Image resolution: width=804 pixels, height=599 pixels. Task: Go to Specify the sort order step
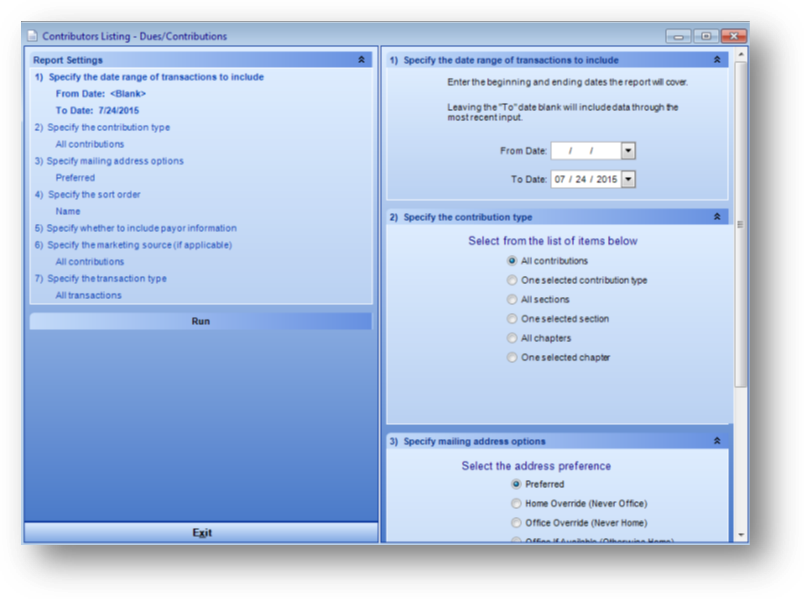click(x=100, y=194)
